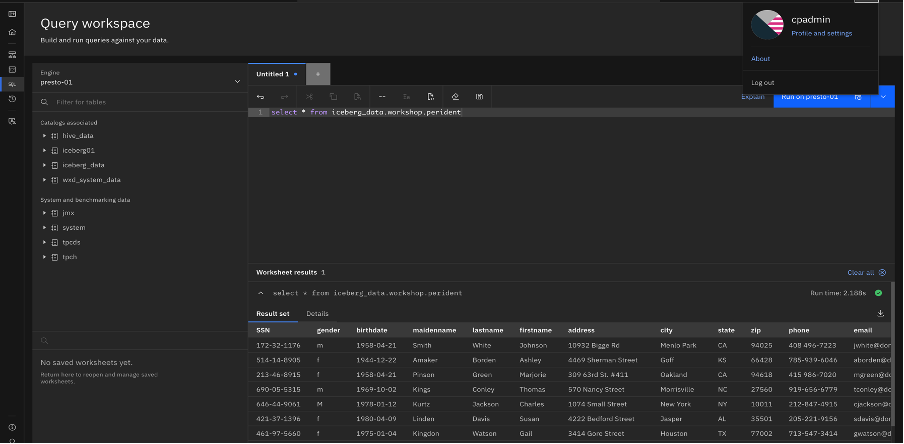904x444 pixels.
Task: Collapse the query result chevron
Action: [261, 293]
